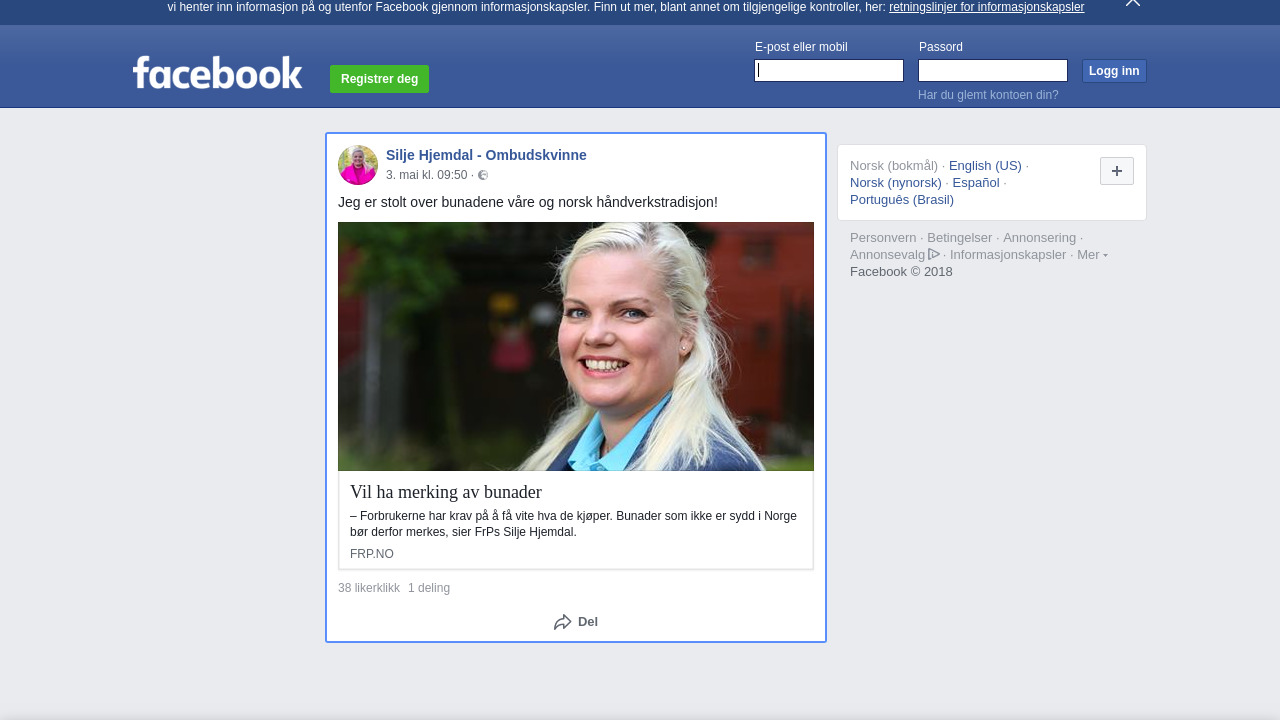Click the share arrow icon beside 'Del'
Image resolution: width=1280 pixels, height=720 pixels.
[x=563, y=622]
